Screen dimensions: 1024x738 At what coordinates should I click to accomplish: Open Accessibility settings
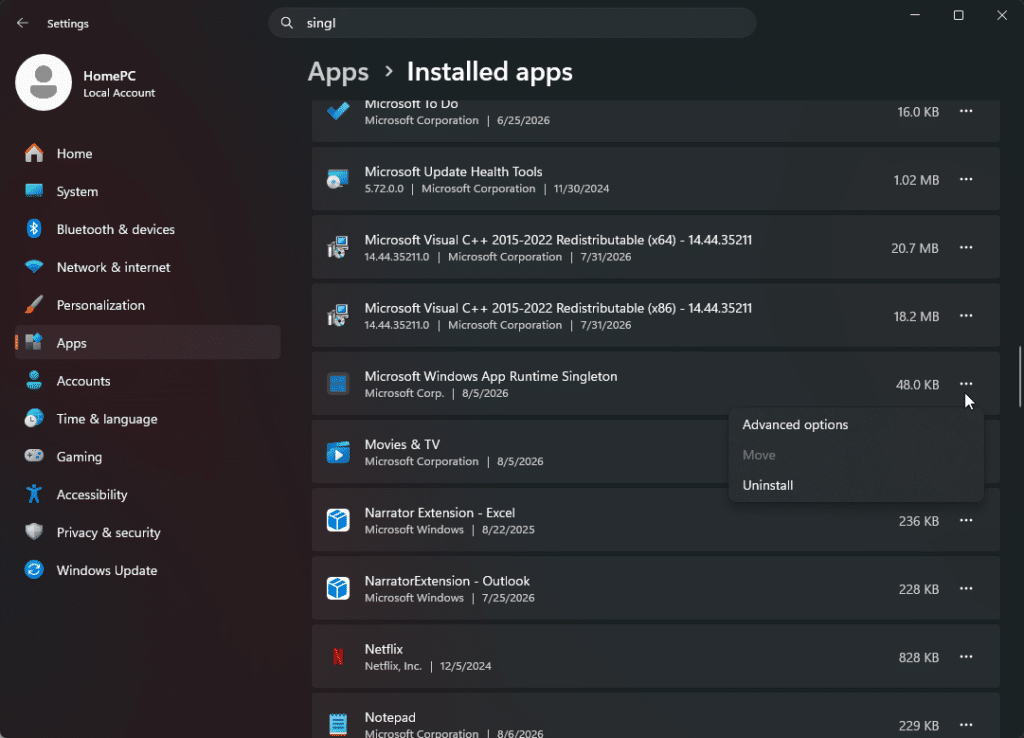[148, 494]
